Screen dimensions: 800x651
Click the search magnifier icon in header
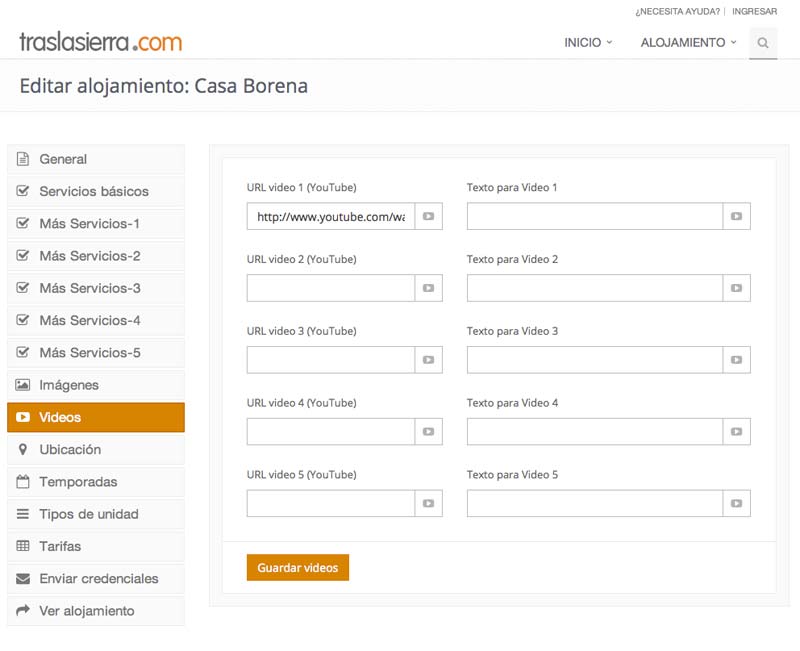763,43
